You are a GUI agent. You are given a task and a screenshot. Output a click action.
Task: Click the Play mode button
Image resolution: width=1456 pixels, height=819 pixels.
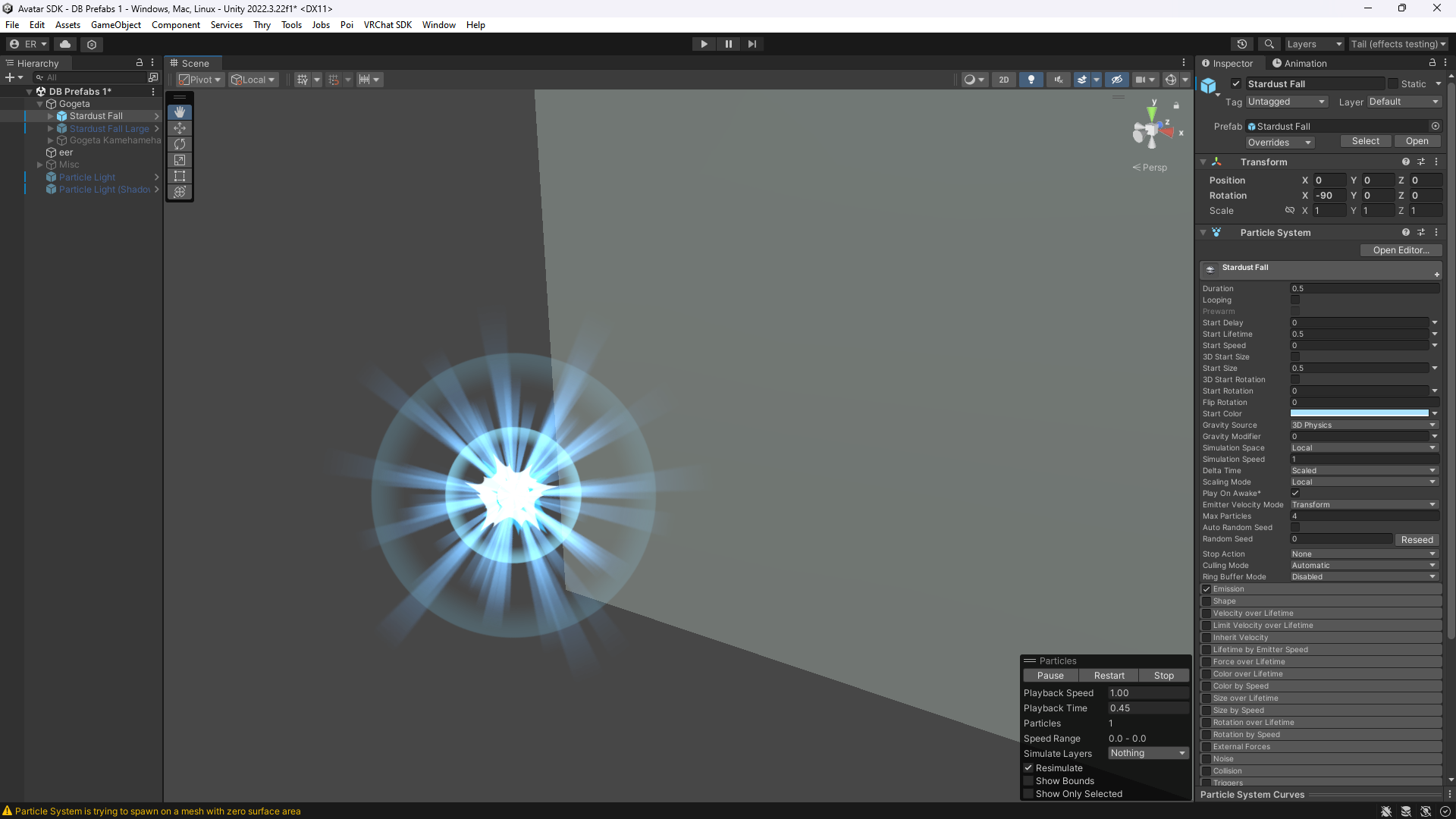pyautogui.click(x=704, y=44)
